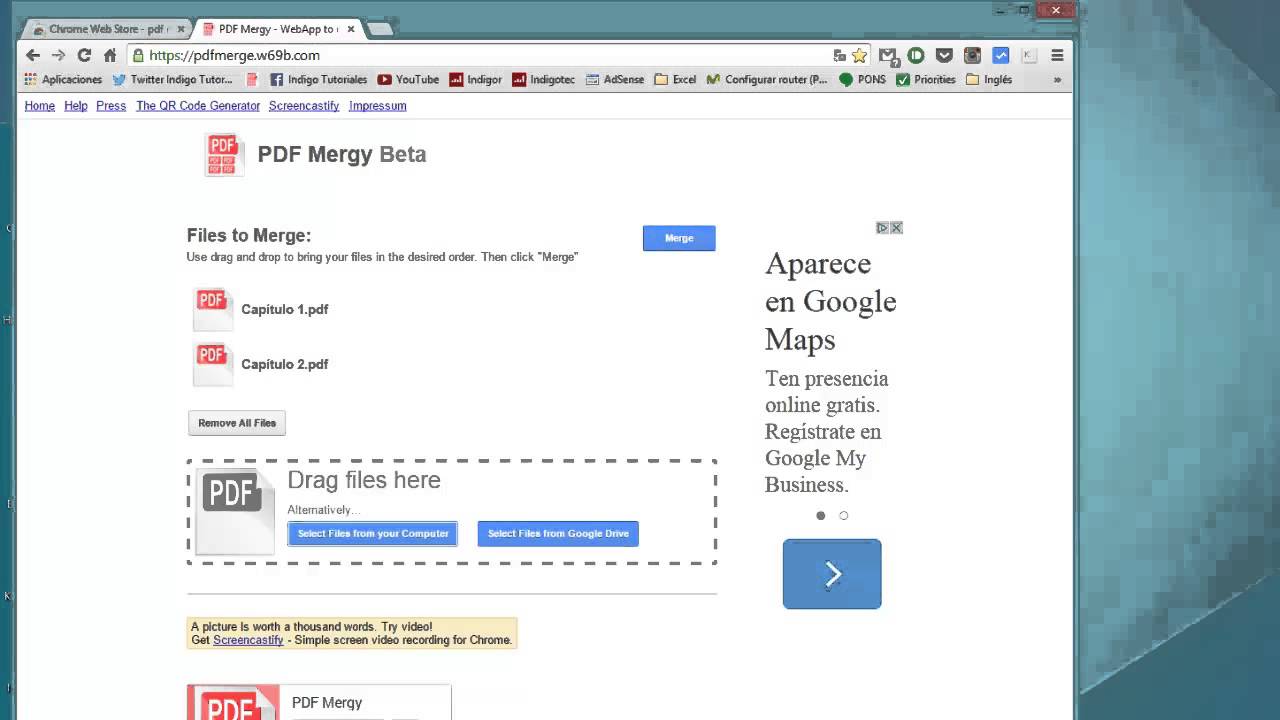Open the Indigo Tutoriales Facebook bookmark
This screenshot has width=1280, height=720.
[x=319, y=80]
